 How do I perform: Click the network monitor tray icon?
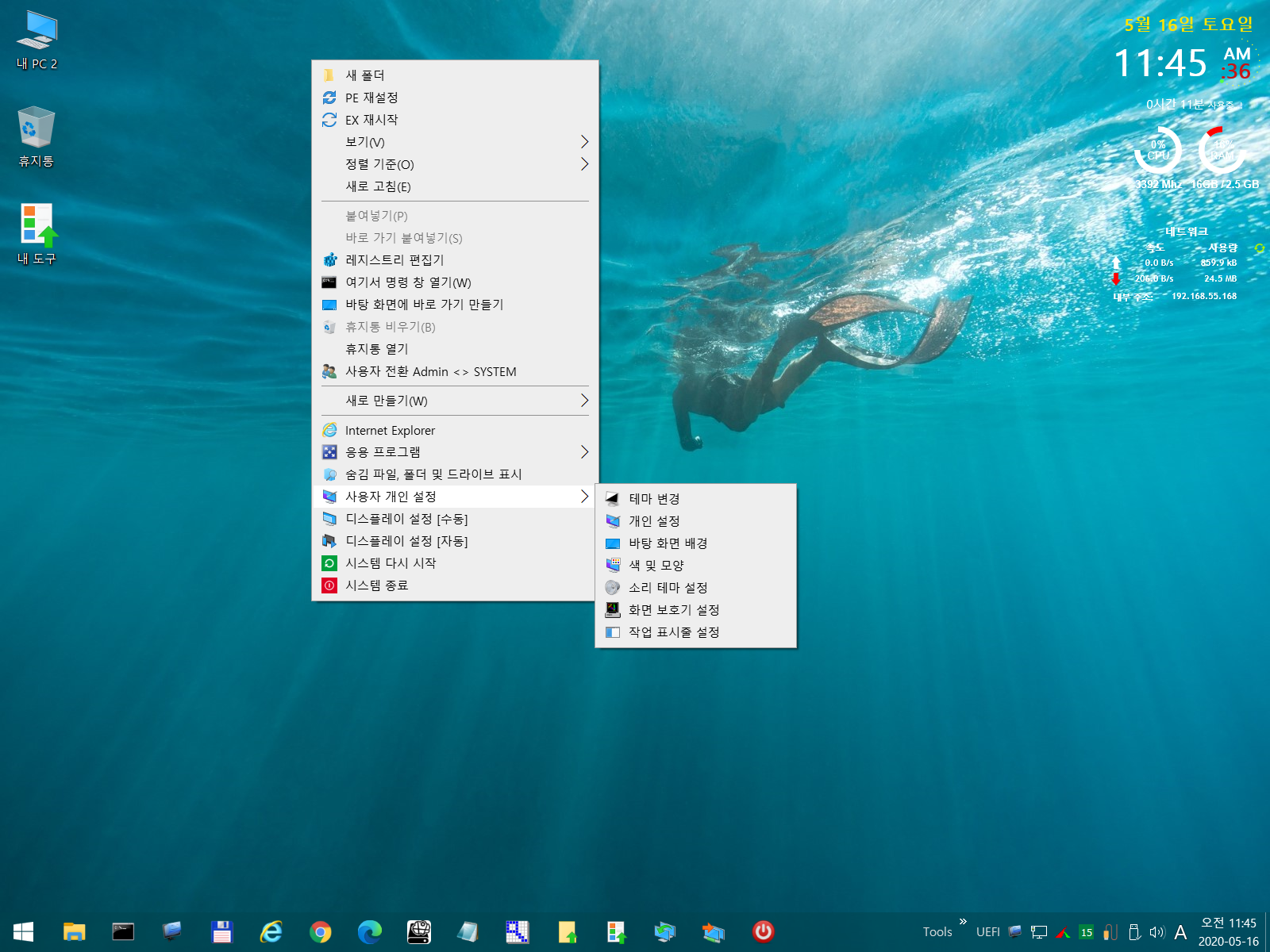coord(1039,932)
